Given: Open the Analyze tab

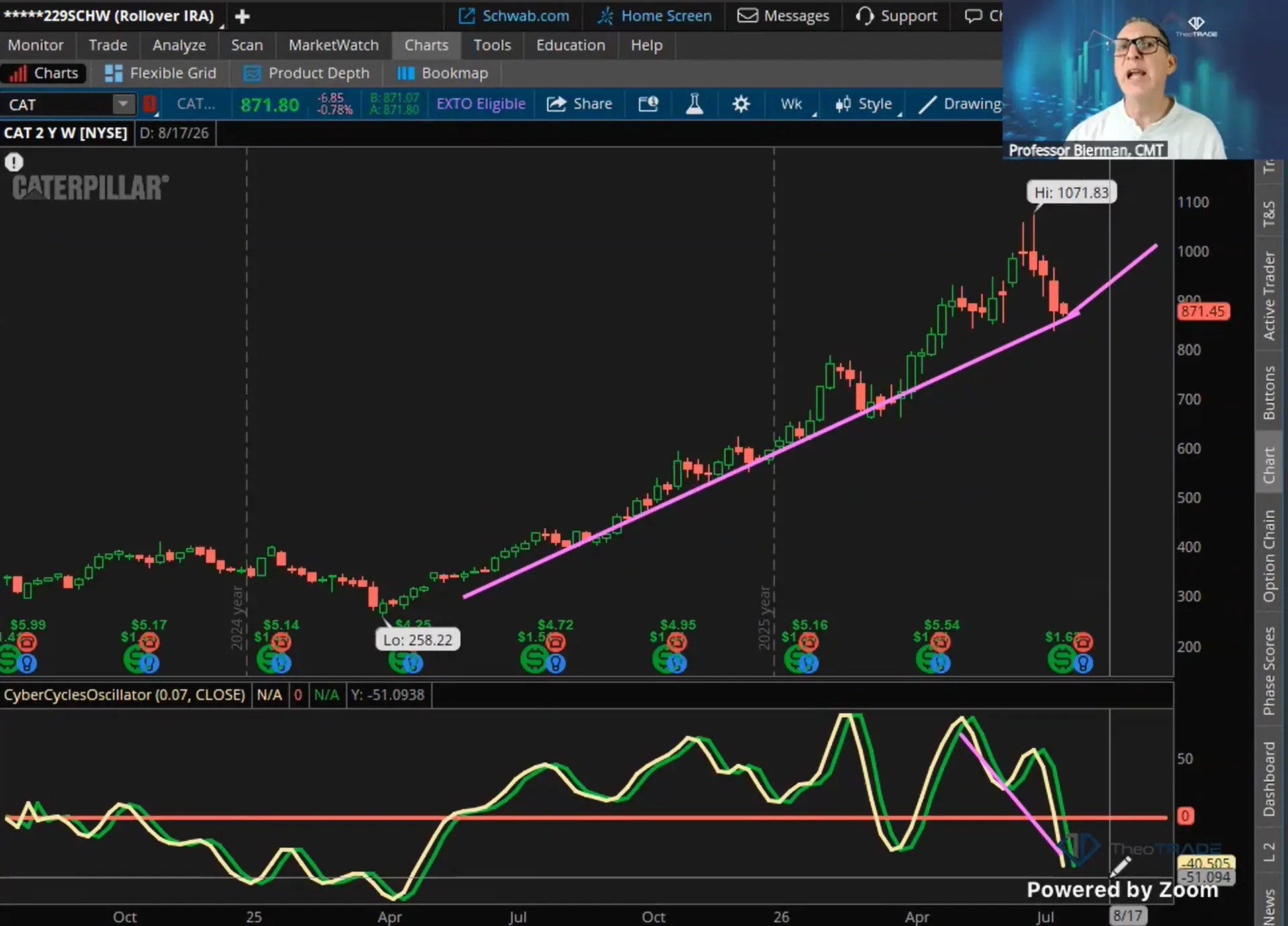Looking at the screenshot, I should tap(179, 45).
